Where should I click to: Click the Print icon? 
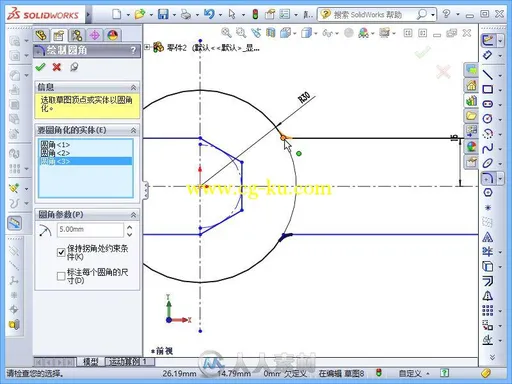point(186,14)
